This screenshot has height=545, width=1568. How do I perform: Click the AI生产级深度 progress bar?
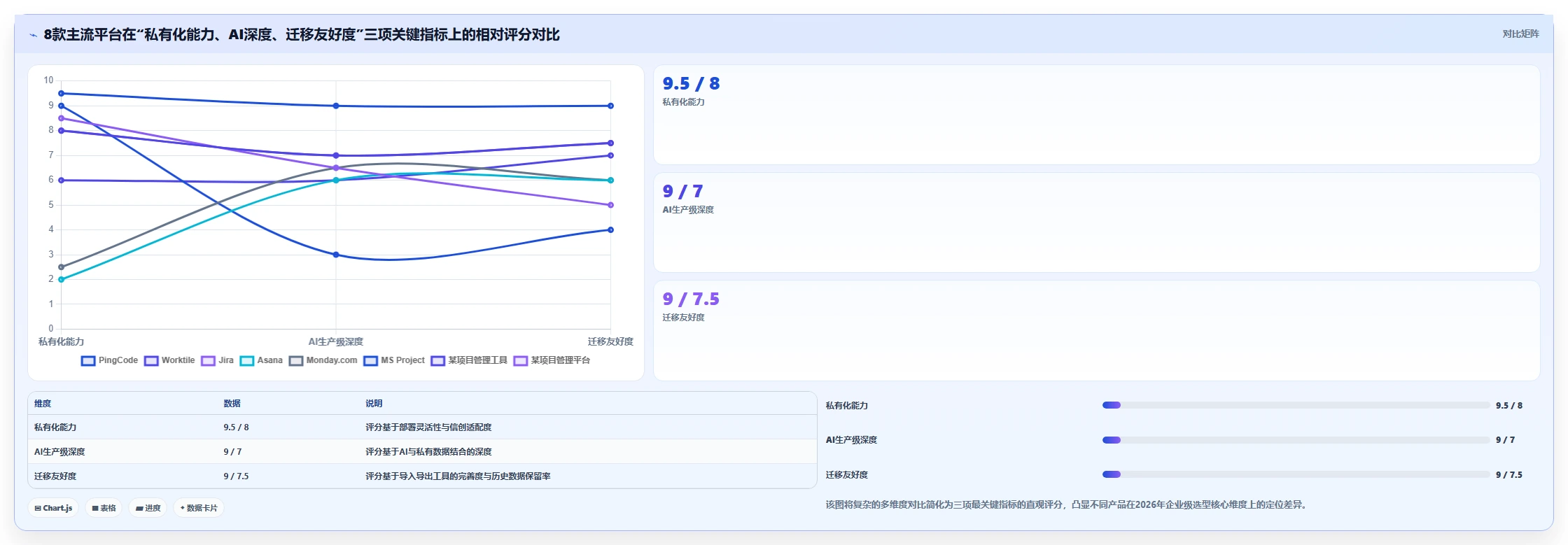click(x=1296, y=440)
